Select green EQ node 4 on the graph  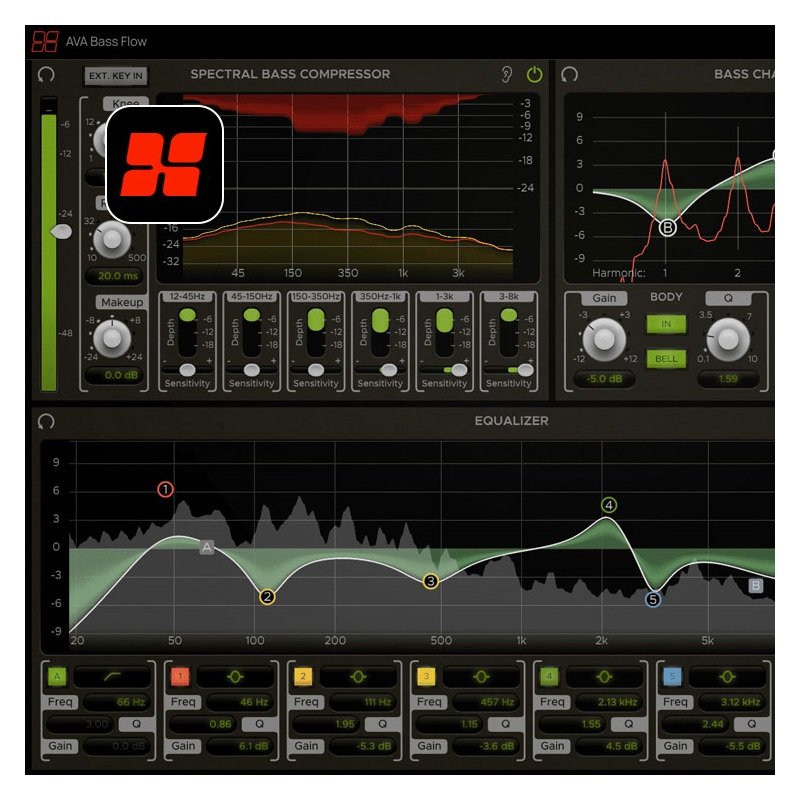point(609,505)
